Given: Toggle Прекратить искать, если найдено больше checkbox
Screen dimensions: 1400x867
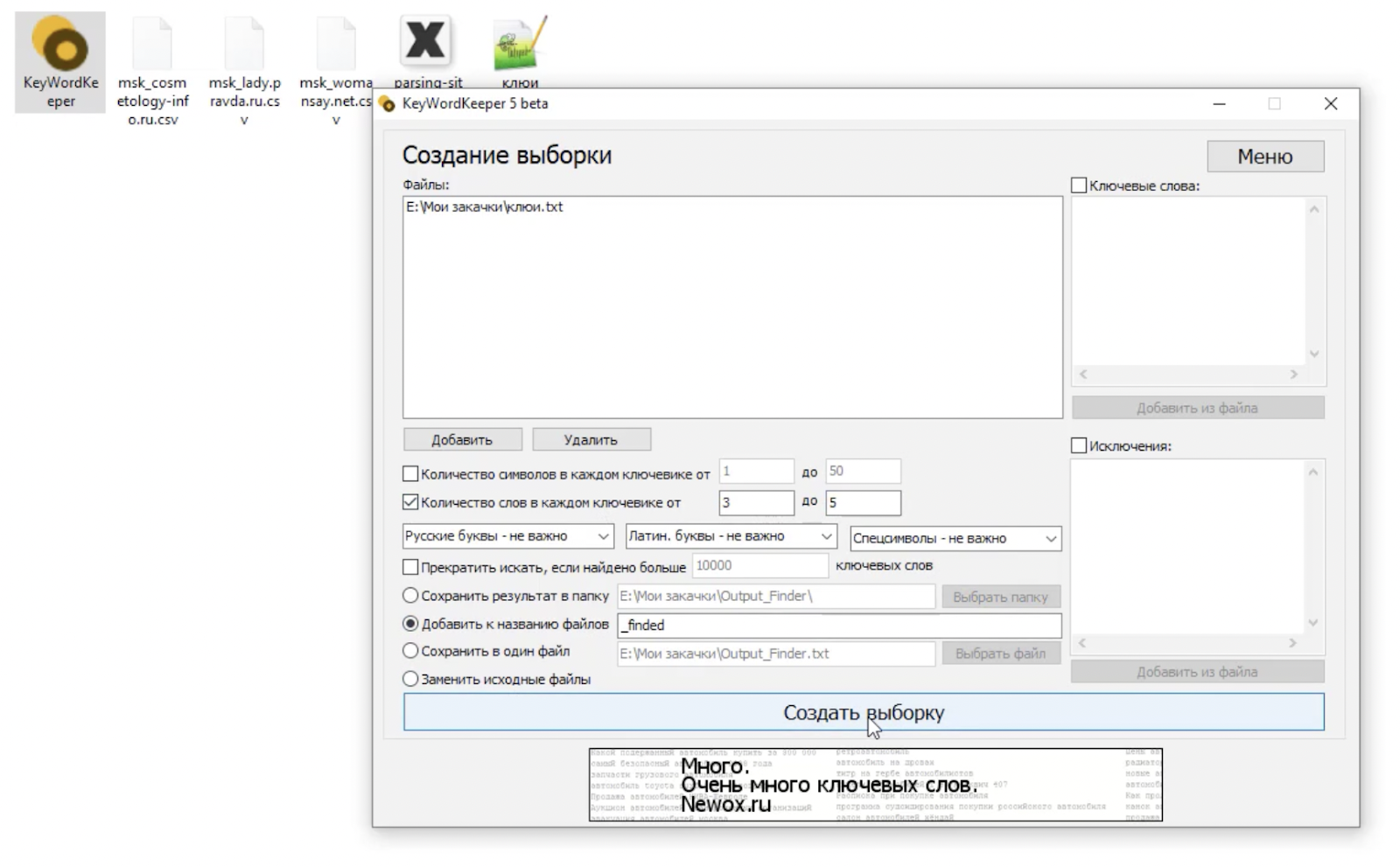Looking at the screenshot, I should [x=410, y=567].
